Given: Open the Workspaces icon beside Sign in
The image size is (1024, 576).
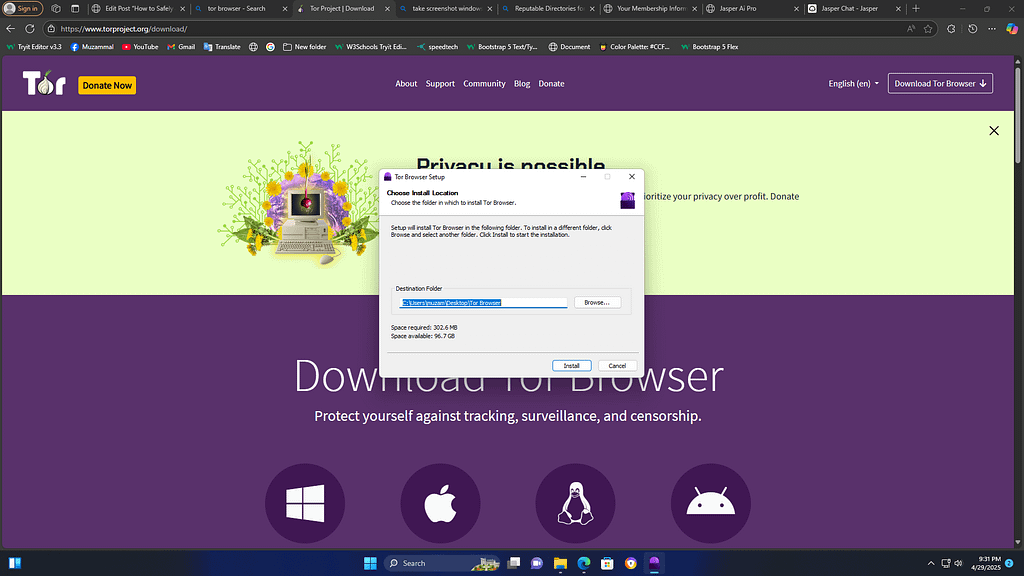Looking at the screenshot, I should point(56,8).
